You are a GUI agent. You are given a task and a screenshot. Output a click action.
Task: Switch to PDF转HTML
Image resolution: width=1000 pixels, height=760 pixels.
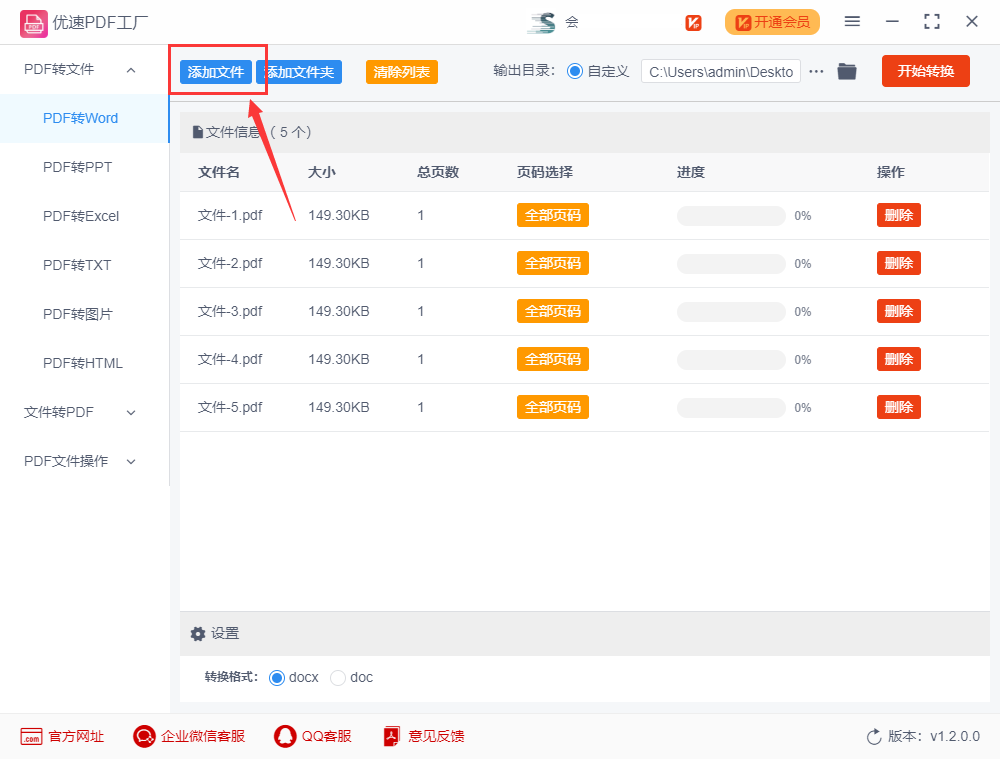(x=84, y=363)
